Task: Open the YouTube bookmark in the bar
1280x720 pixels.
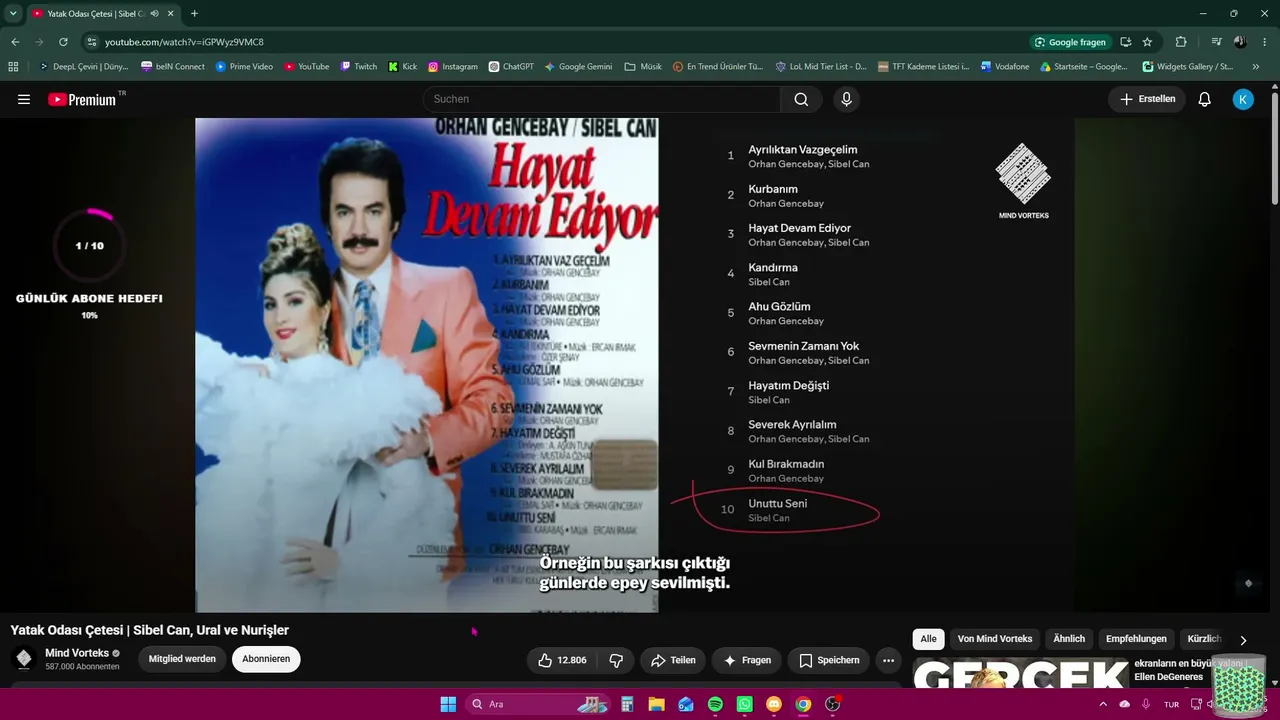Action: click(306, 67)
